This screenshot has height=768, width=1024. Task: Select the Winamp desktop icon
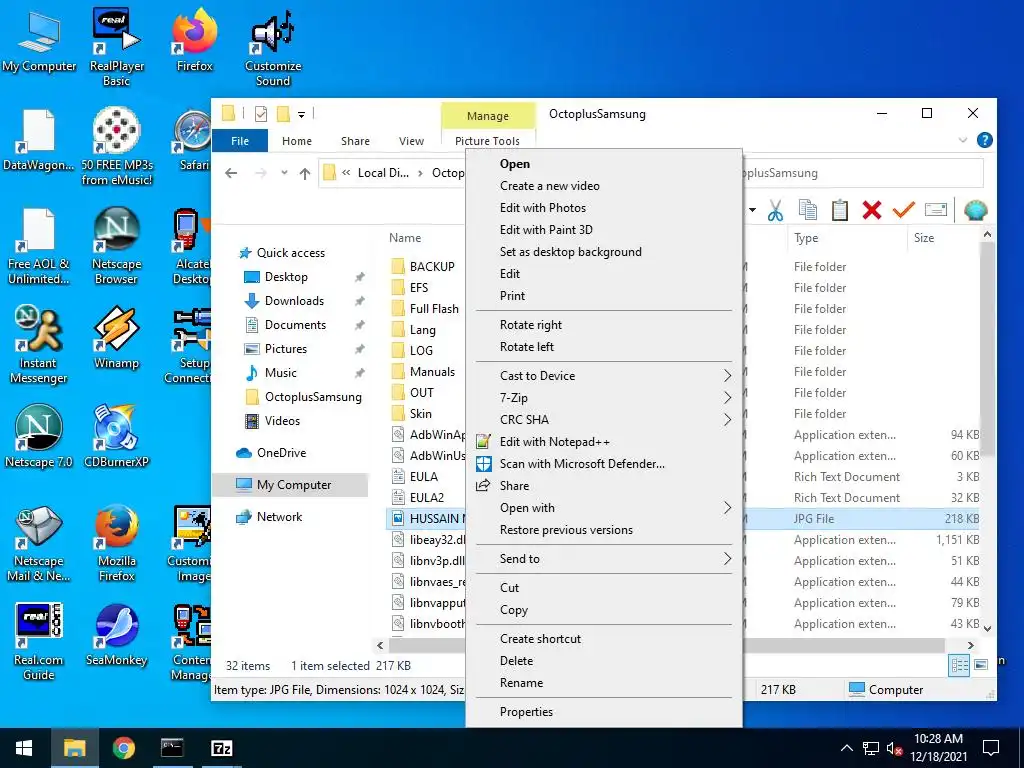[116, 338]
